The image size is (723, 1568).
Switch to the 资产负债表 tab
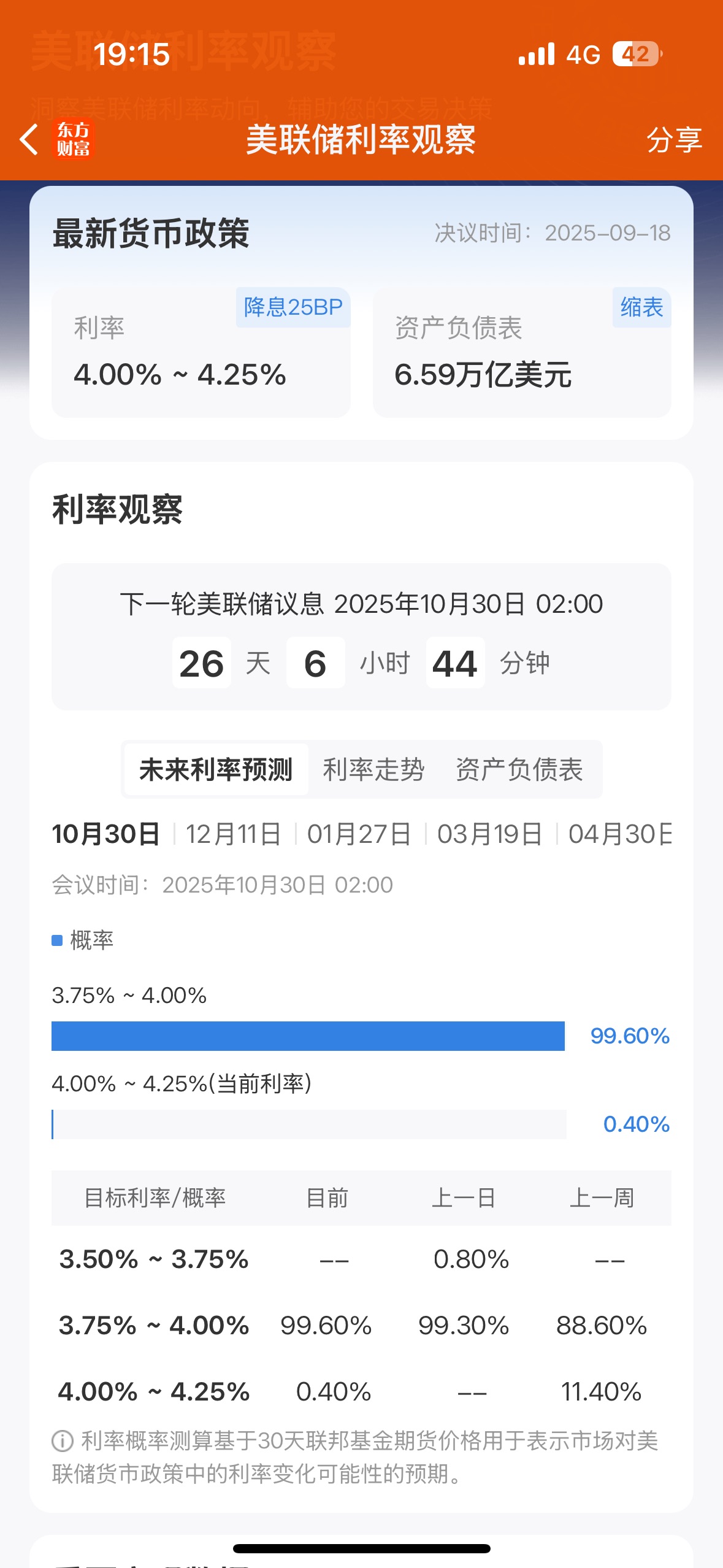point(519,770)
